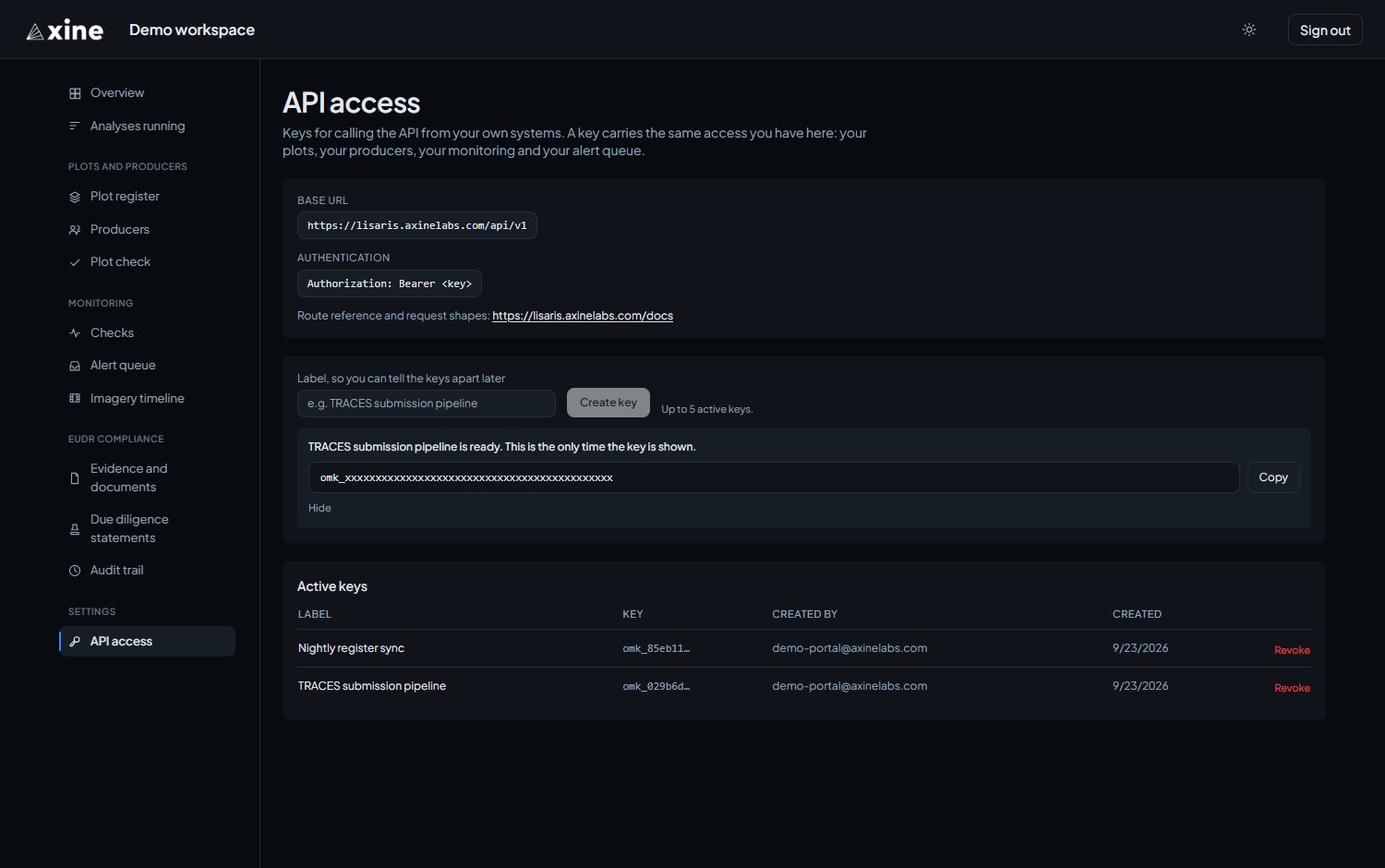Image resolution: width=1385 pixels, height=868 pixels.
Task: Click the Alert queue inbox icon
Action: click(x=75, y=366)
